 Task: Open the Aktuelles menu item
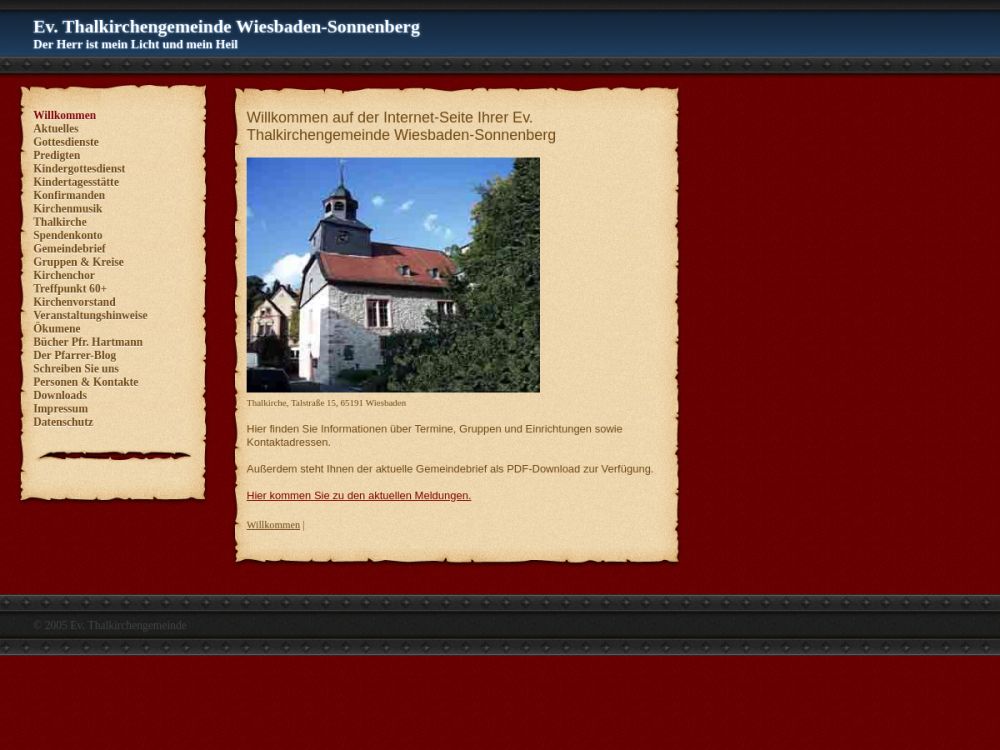click(56, 129)
